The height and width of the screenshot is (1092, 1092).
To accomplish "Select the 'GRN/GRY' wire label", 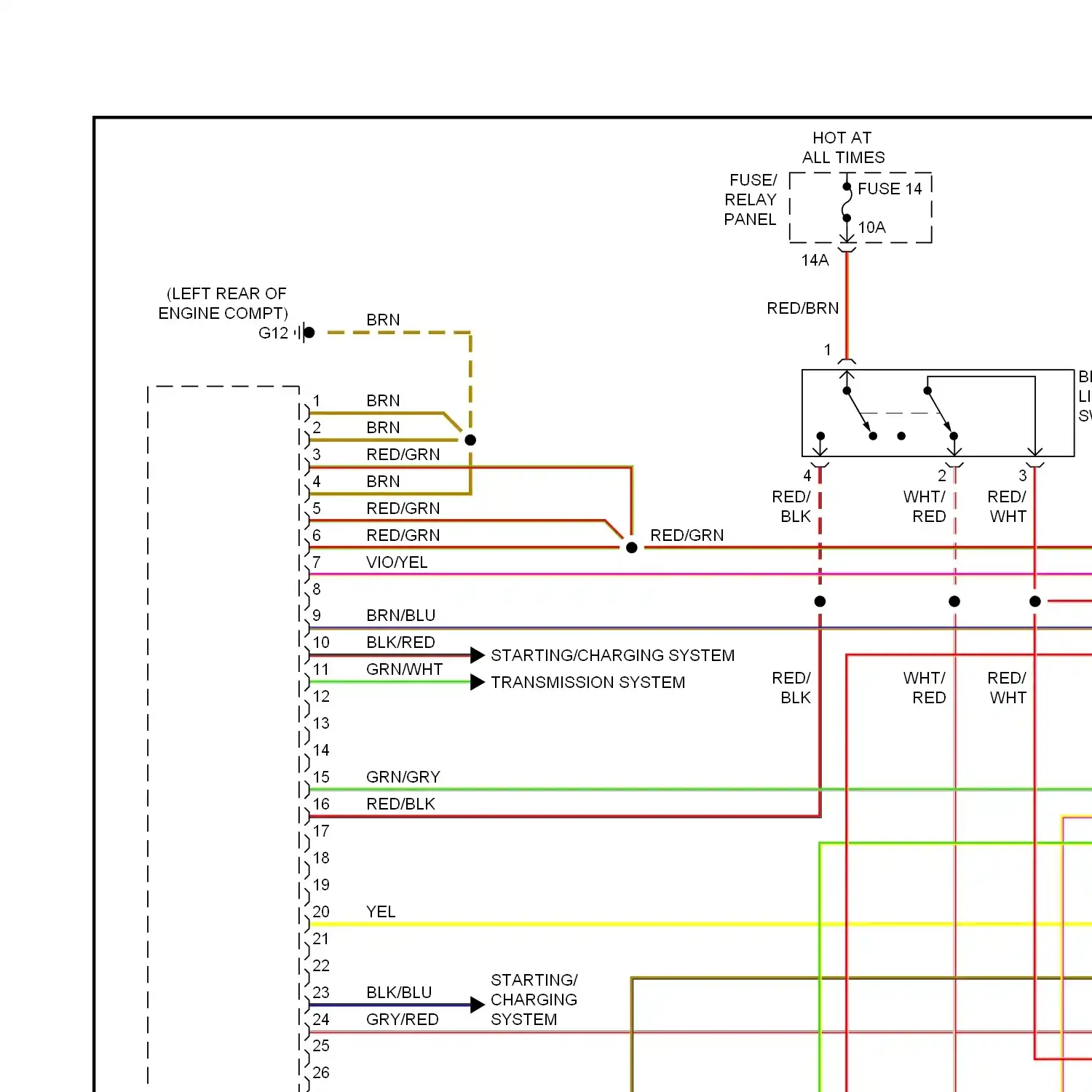I will coord(403,777).
